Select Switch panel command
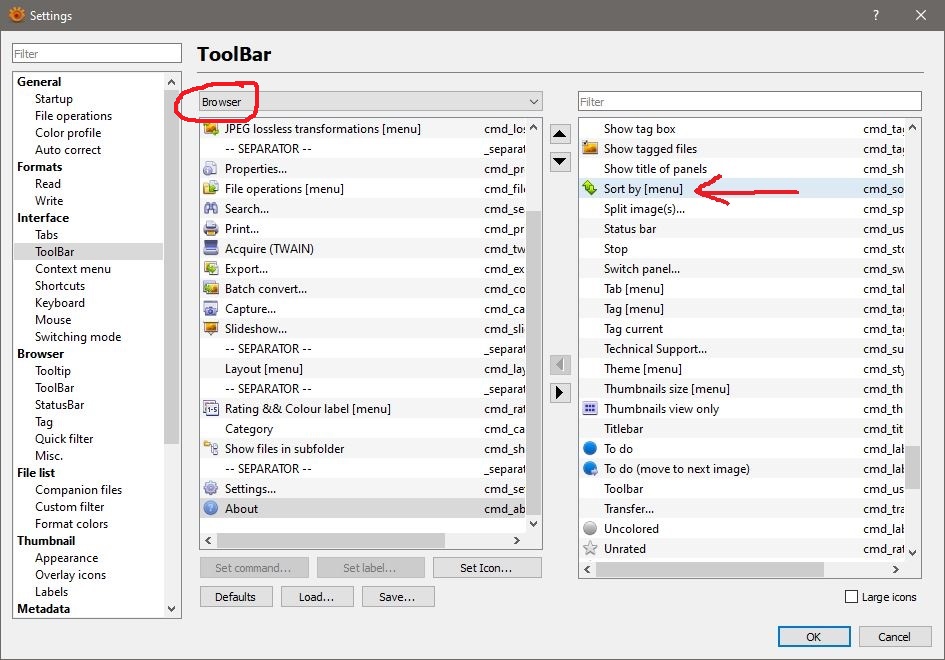 click(x=742, y=268)
